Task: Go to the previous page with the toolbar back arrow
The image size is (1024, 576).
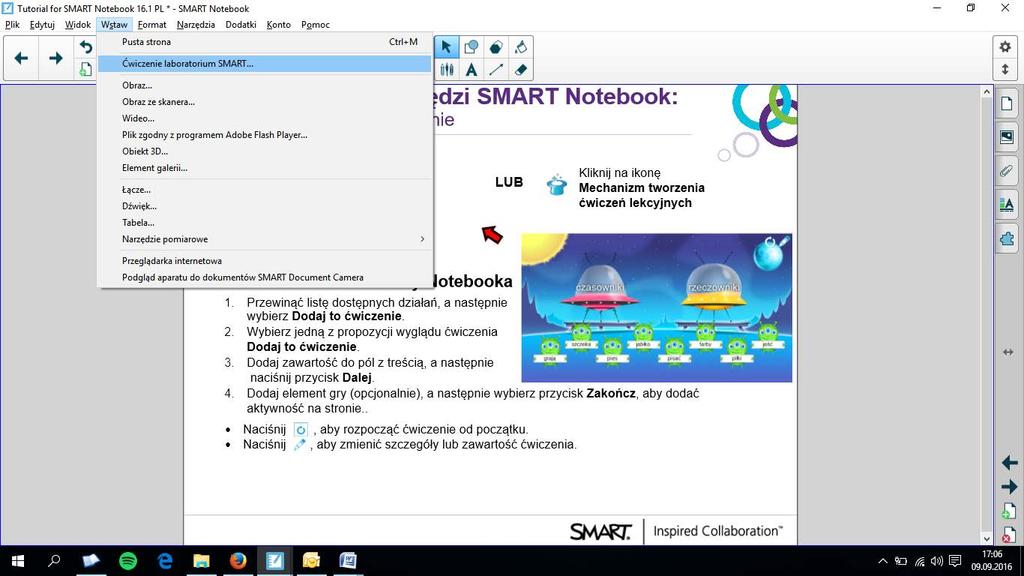Action: coord(21,58)
